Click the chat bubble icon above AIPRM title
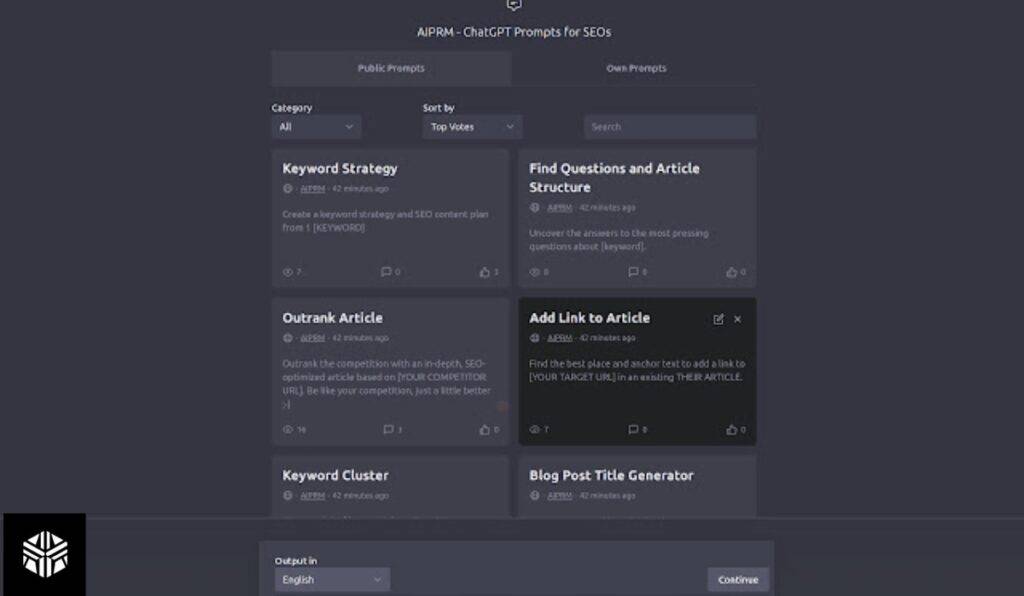Screen dimensions: 1024x596 (514, 5)
